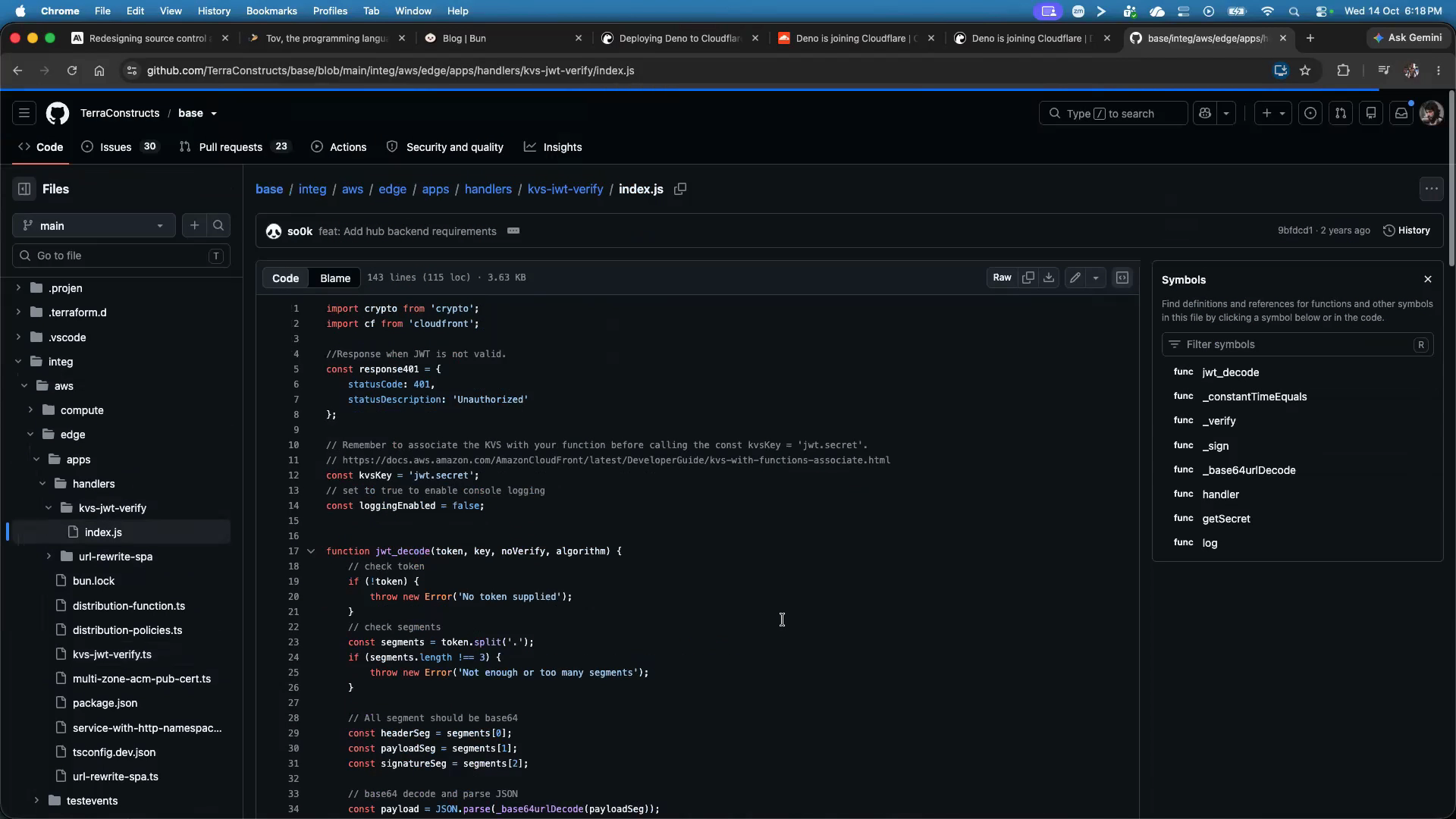Image resolution: width=1456 pixels, height=819 pixels.
Task: Search files magnifier icon in tree
Action: click(218, 226)
